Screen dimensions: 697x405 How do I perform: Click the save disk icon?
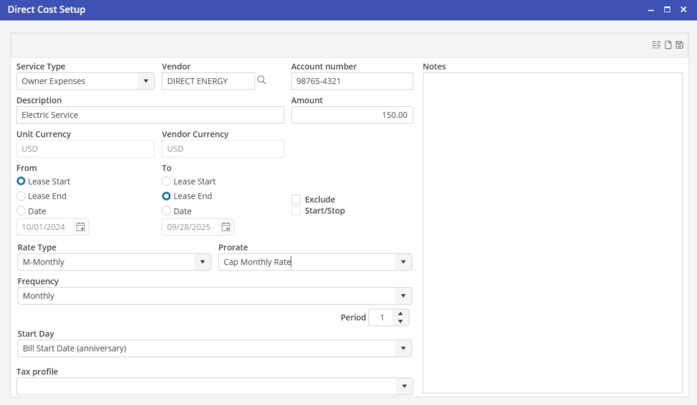(680, 45)
